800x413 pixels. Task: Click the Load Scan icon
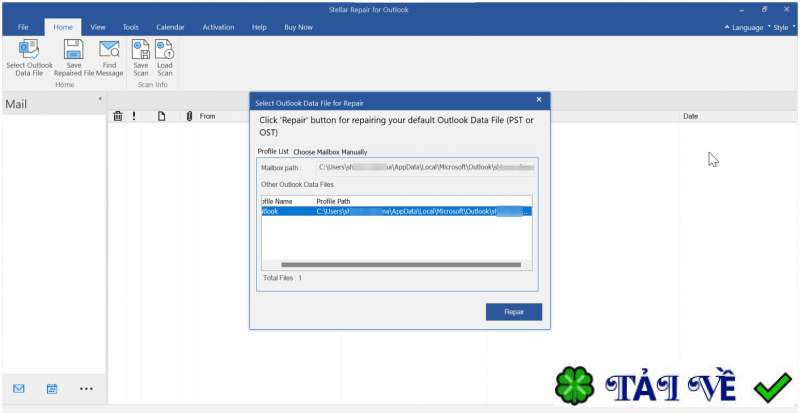(x=164, y=50)
